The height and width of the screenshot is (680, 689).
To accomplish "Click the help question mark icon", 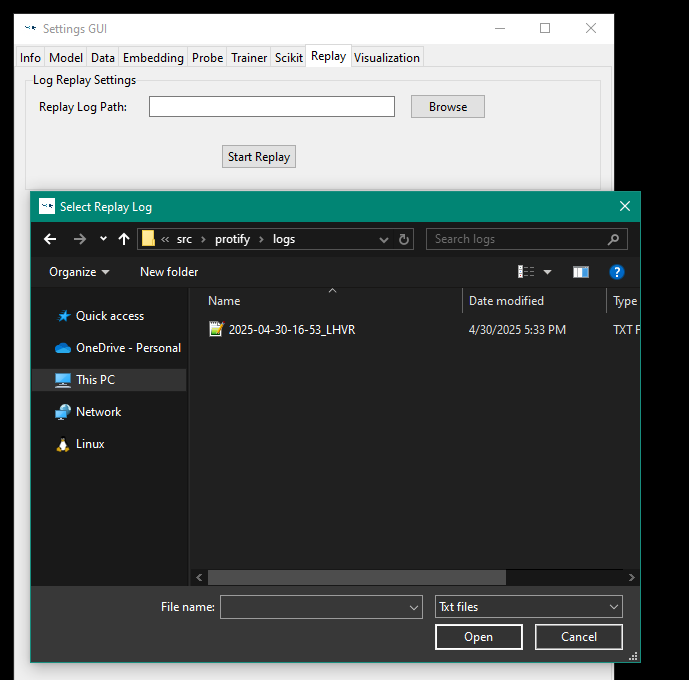I will point(617,272).
